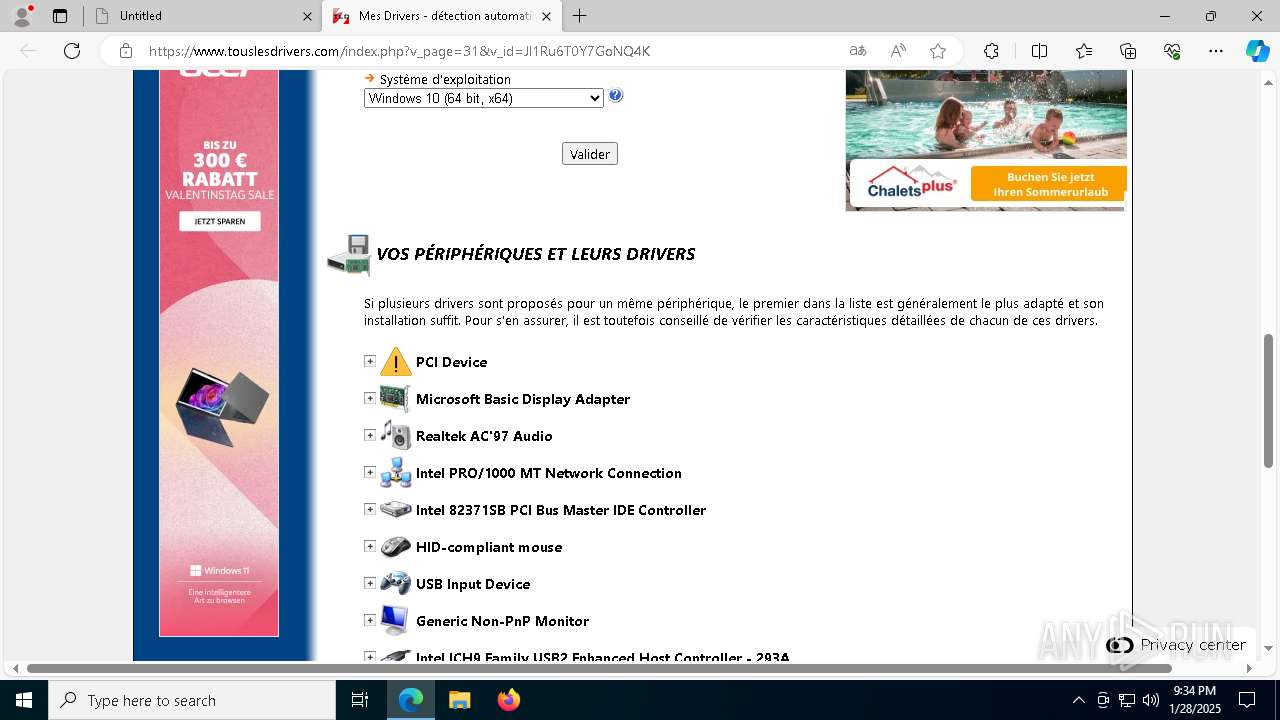
Task: Click the HID-compliant mouse icon
Action: click(x=396, y=547)
